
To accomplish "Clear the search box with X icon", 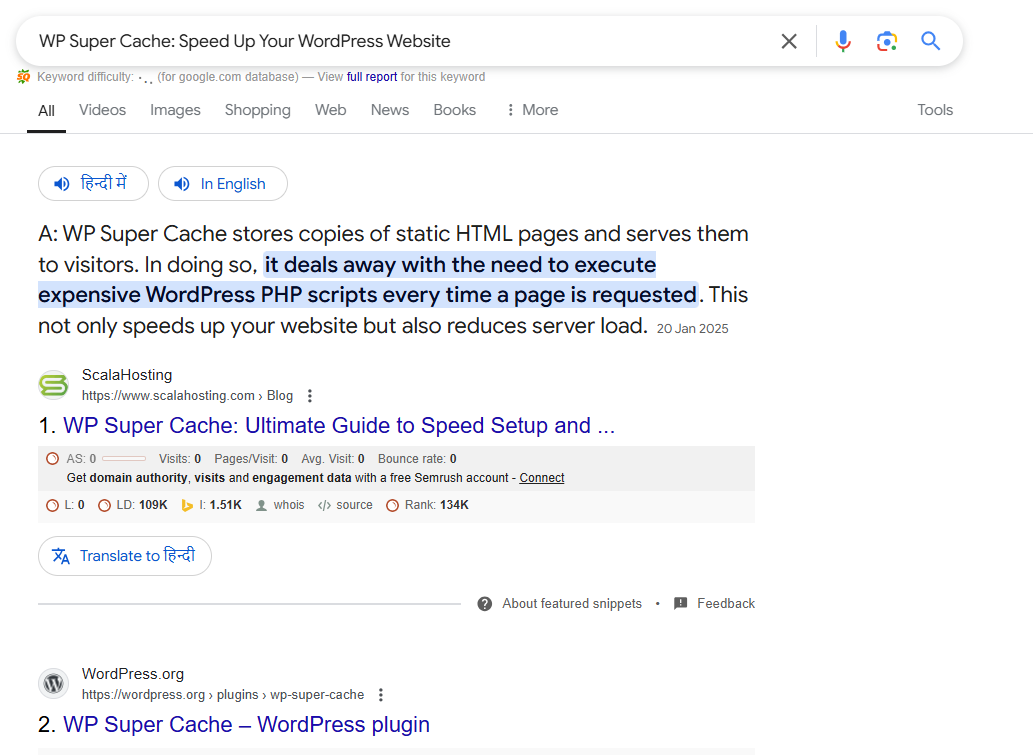I will click(789, 41).
